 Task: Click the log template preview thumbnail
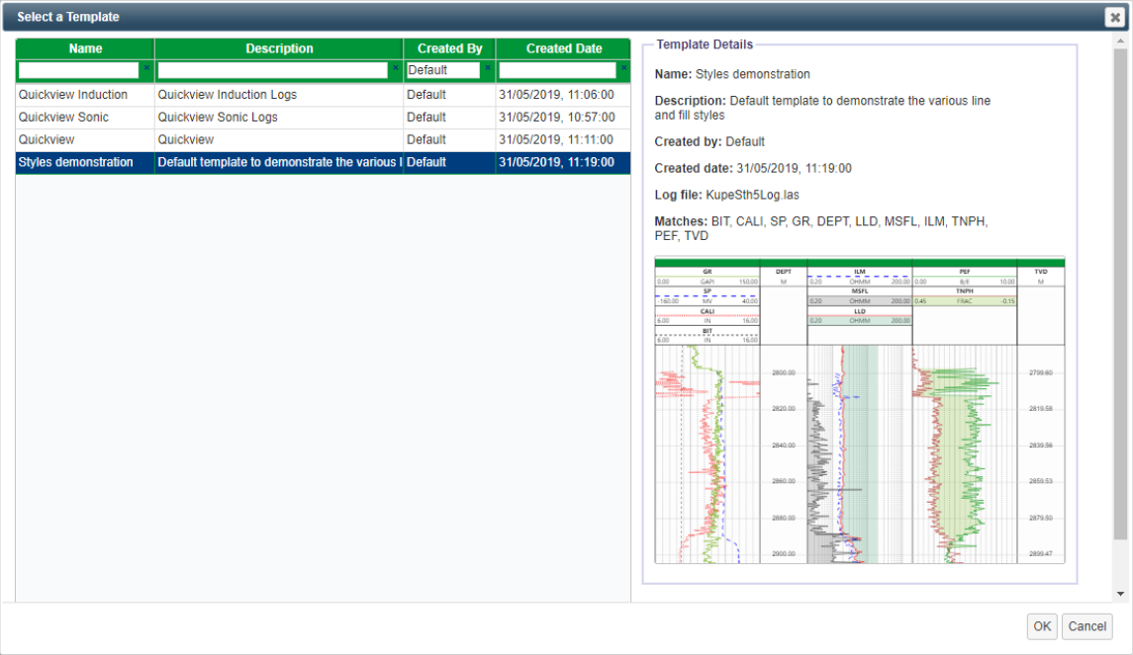859,411
